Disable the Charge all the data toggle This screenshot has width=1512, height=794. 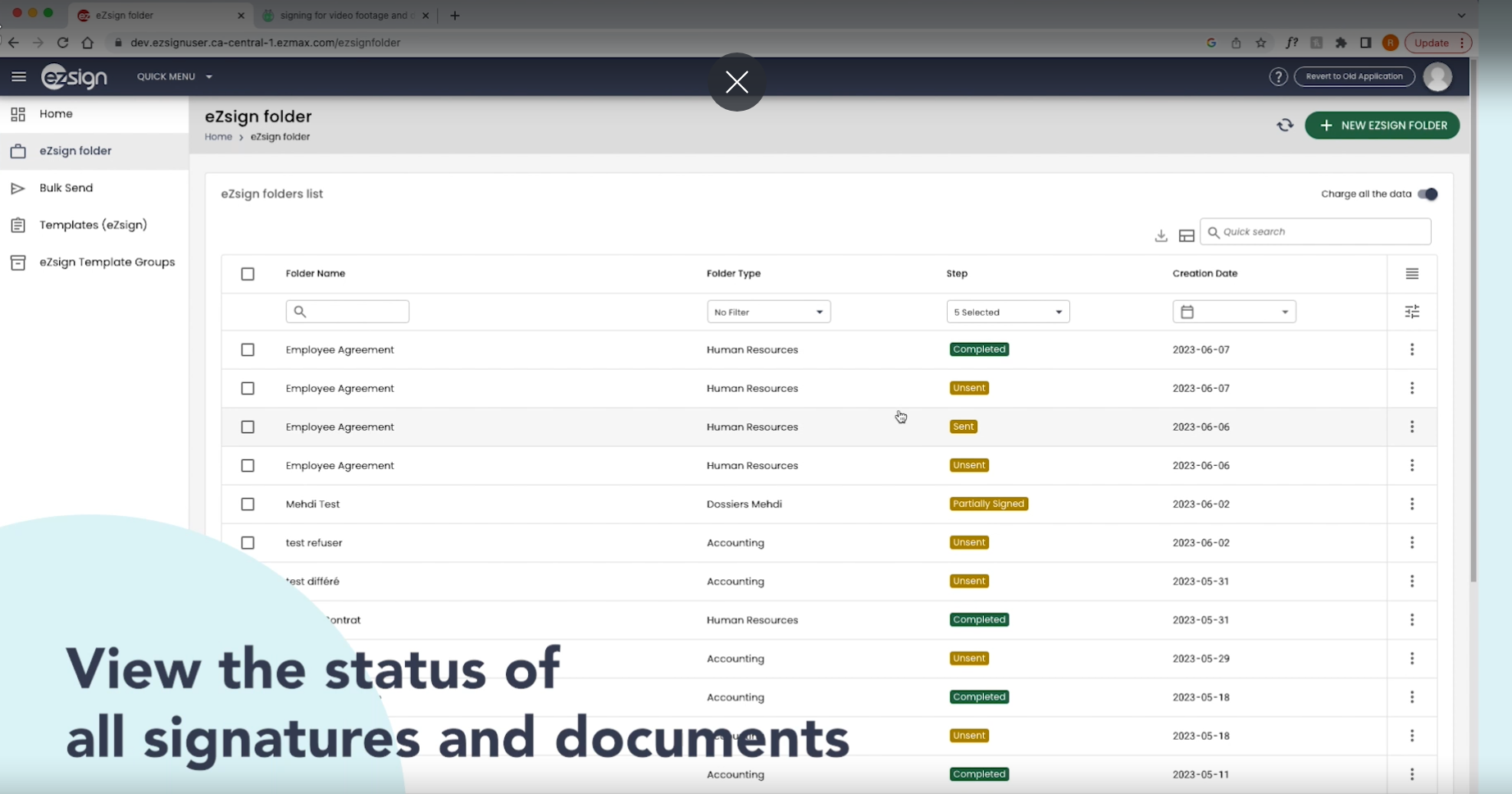point(1428,194)
